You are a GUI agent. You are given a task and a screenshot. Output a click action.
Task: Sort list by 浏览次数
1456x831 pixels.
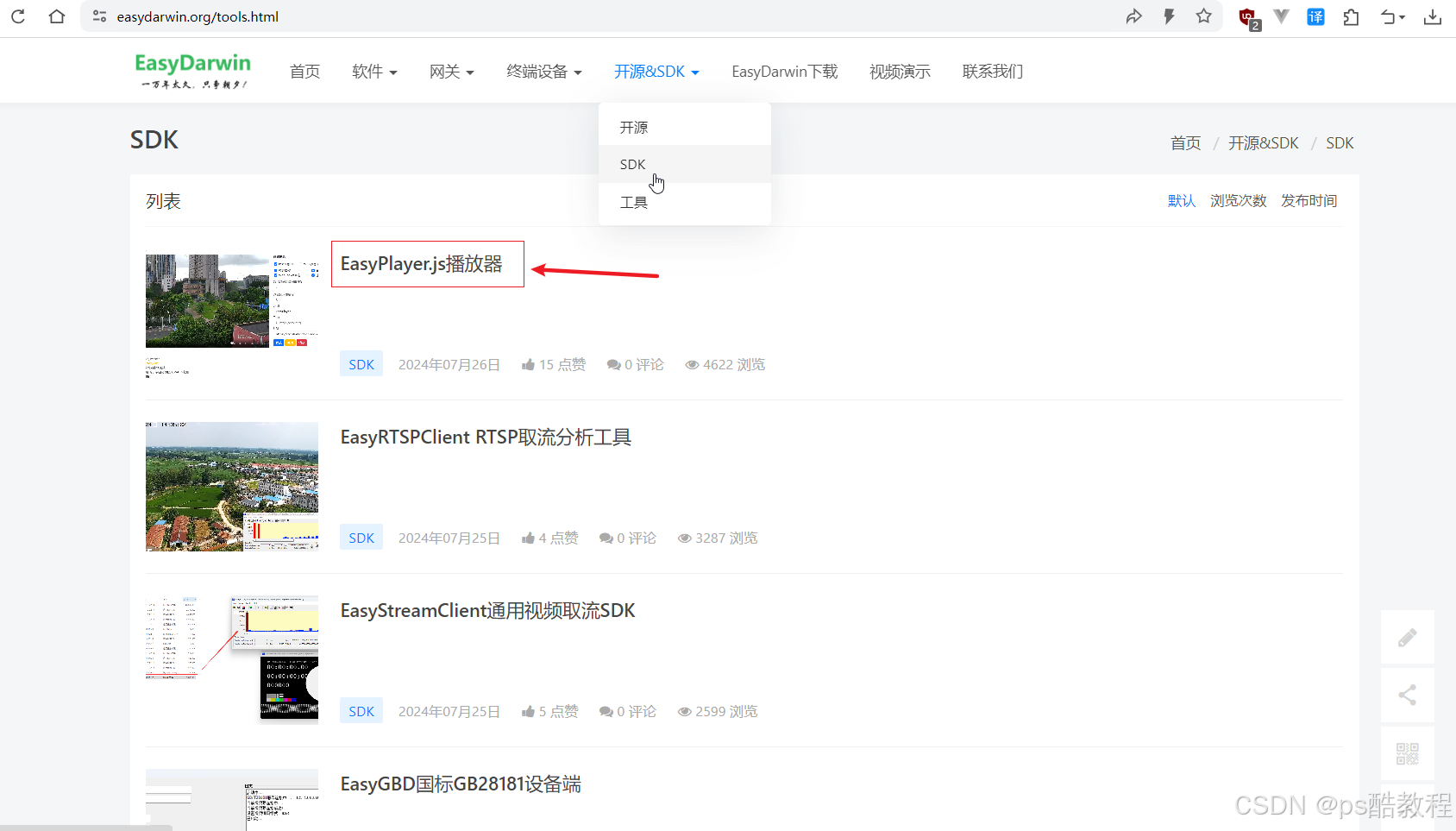coord(1239,201)
